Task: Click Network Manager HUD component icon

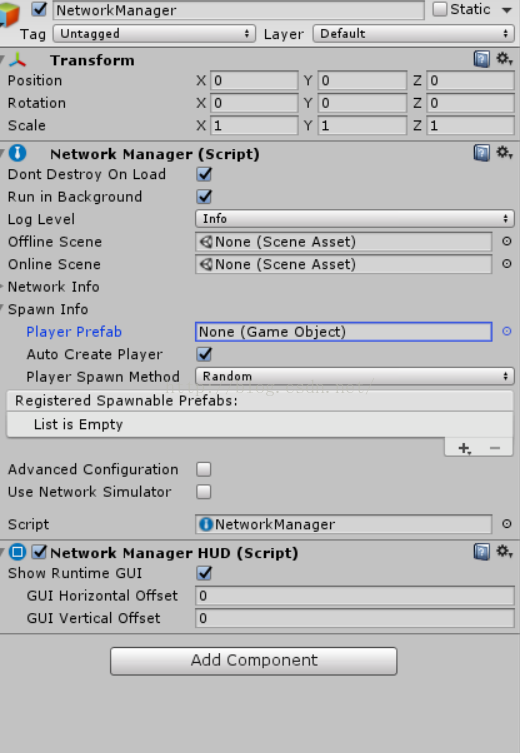Action: tap(18, 552)
